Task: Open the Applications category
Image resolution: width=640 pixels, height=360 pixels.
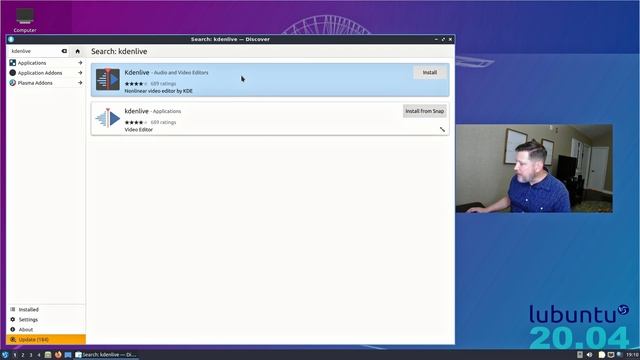Action: click(46, 63)
